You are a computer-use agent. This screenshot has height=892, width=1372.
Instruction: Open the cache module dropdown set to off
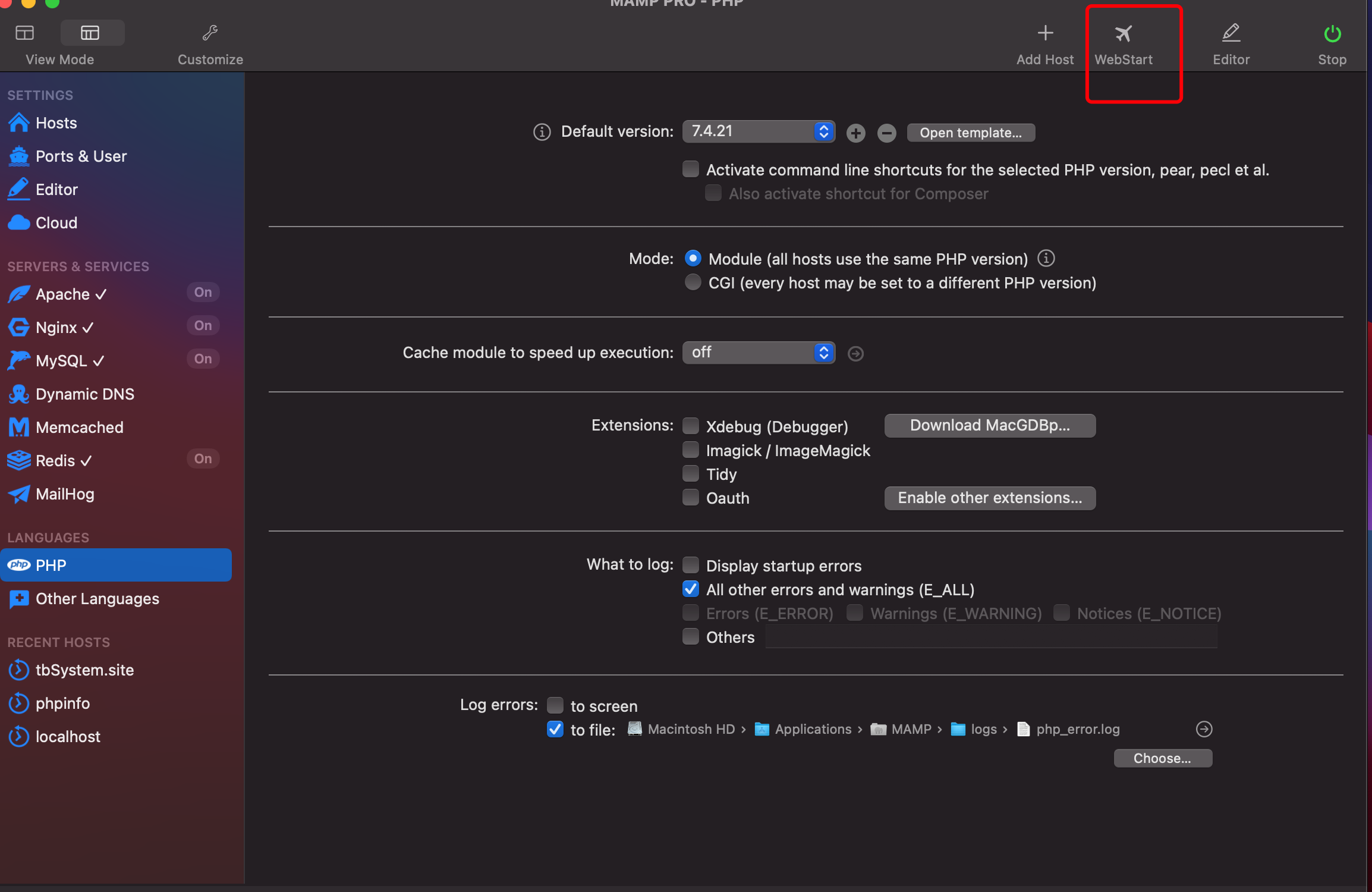click(758, 353)
